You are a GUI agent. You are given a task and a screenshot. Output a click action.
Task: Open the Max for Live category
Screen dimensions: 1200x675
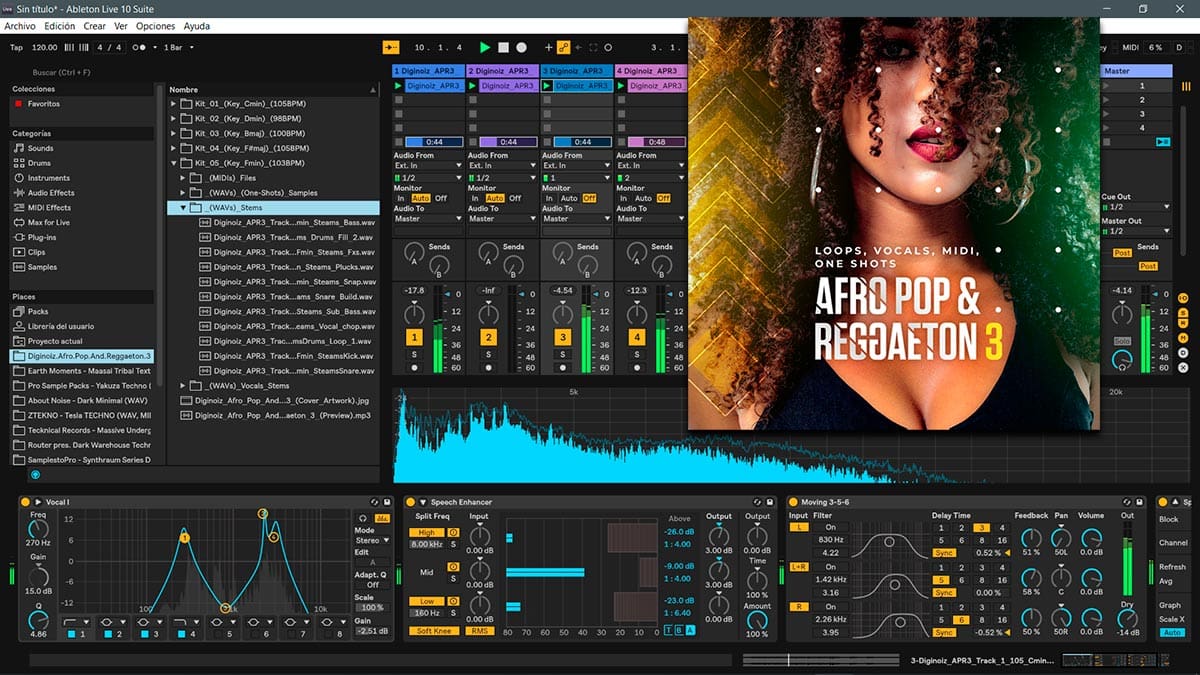(48, 222)
